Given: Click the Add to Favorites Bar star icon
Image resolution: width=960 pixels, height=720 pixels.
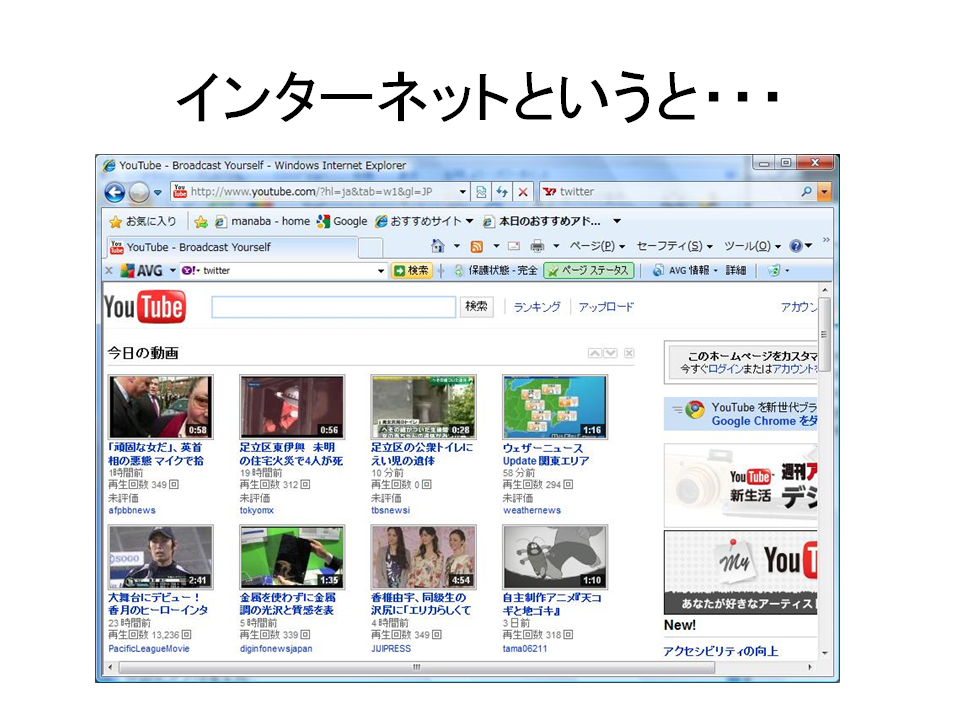Looking at the screenshot, I should coord(200,222).
